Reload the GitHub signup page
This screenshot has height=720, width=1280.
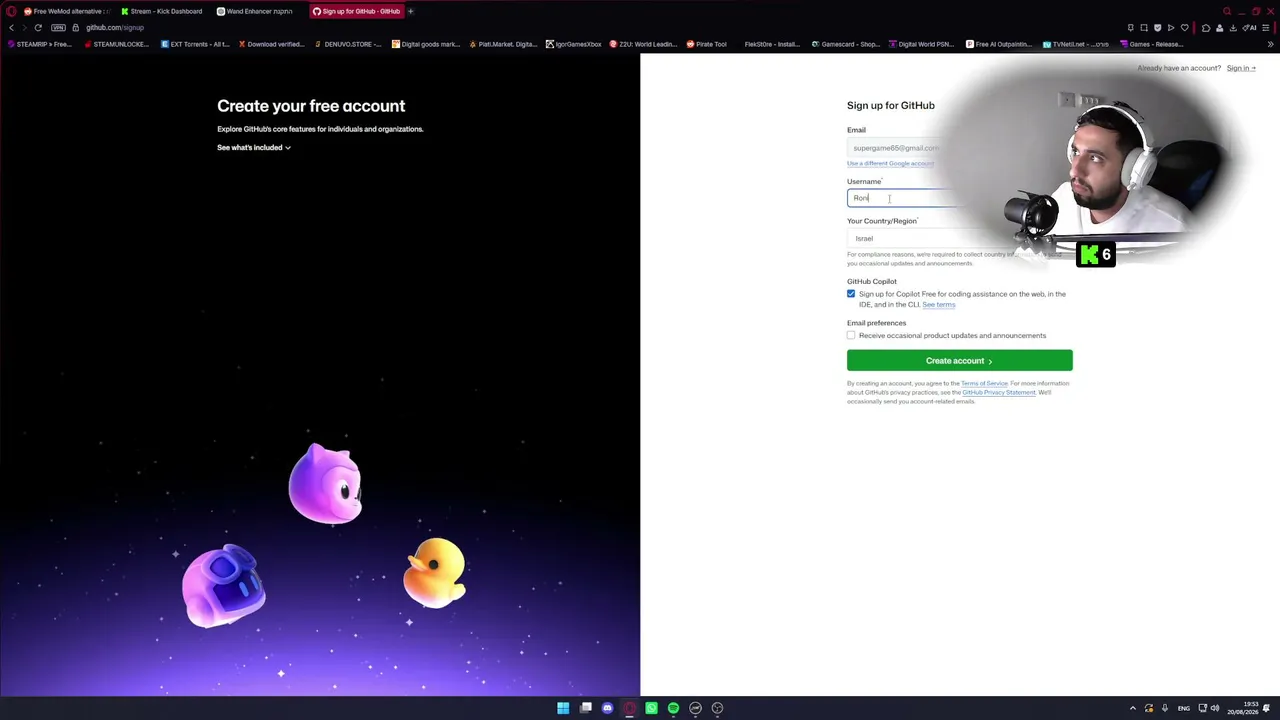click(38, 27)
